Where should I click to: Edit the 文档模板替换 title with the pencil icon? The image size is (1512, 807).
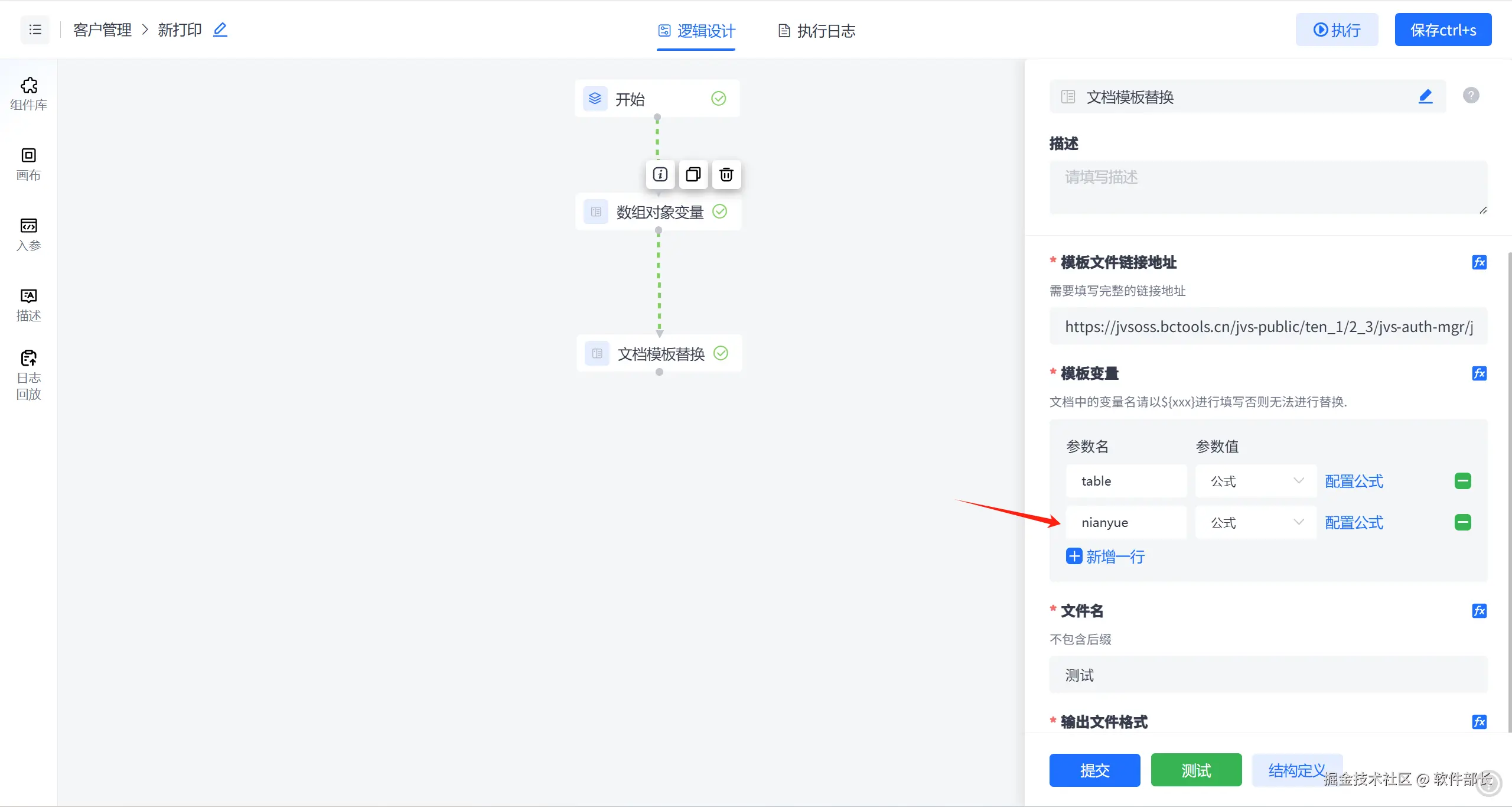click(1425, 96)
